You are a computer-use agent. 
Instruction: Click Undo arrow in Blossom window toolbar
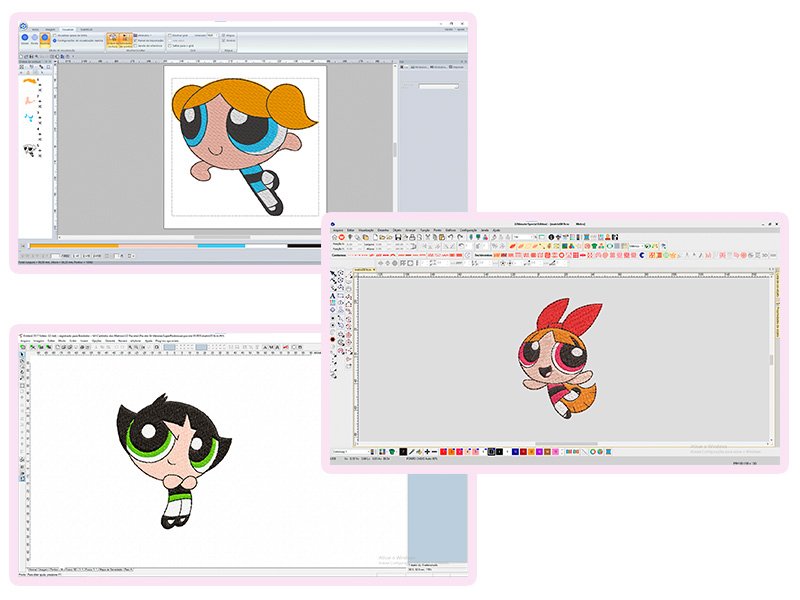[x=451, y=237]
